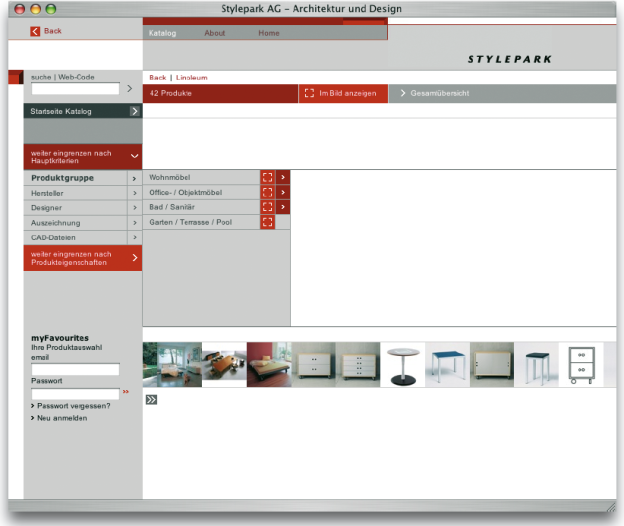Expand weiter eingrenzen nach Produkteigenschaften
624x526 pixels.
click(x=83, y=258)
